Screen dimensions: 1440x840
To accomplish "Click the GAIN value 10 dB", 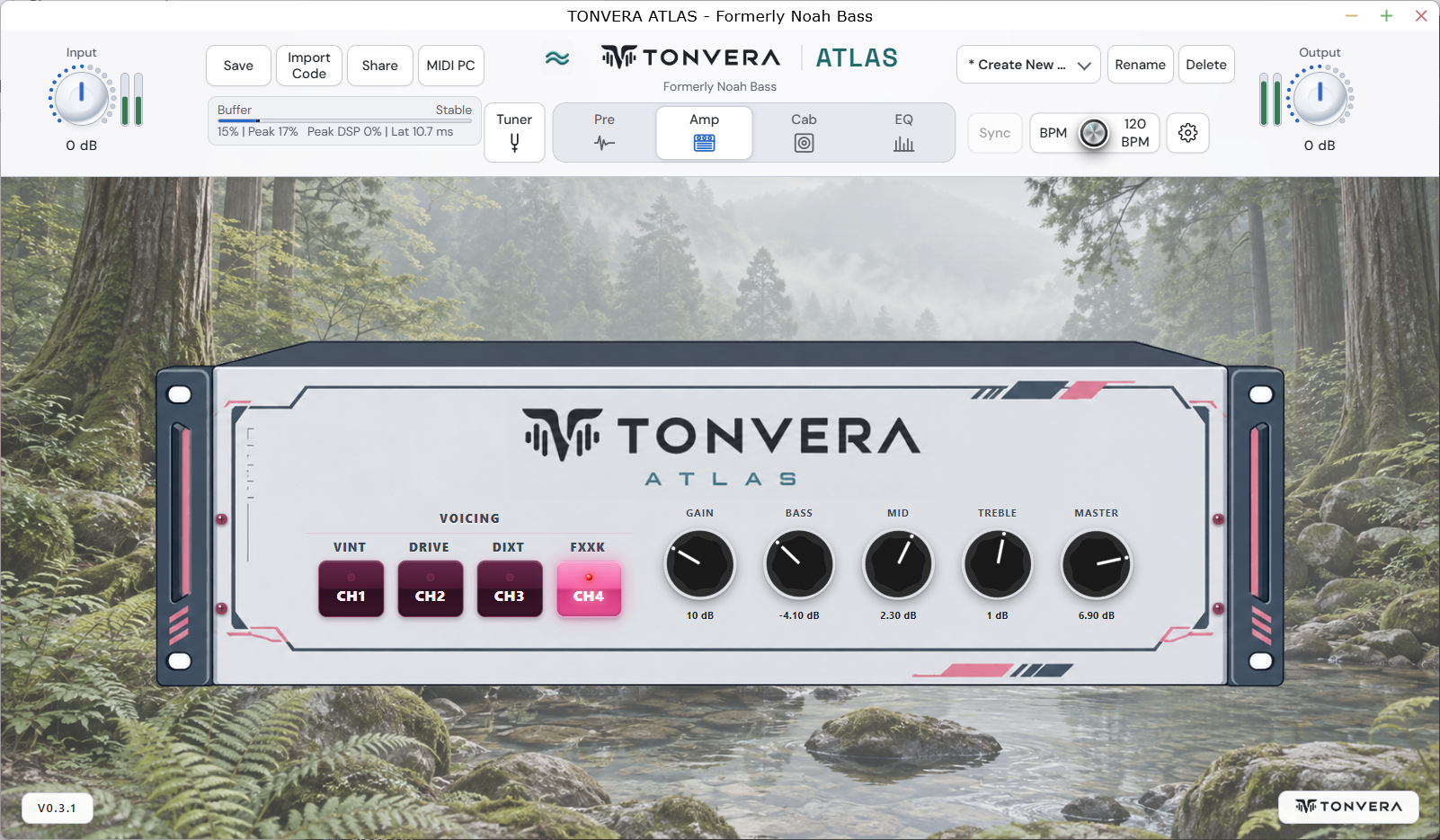I will 699,615.
